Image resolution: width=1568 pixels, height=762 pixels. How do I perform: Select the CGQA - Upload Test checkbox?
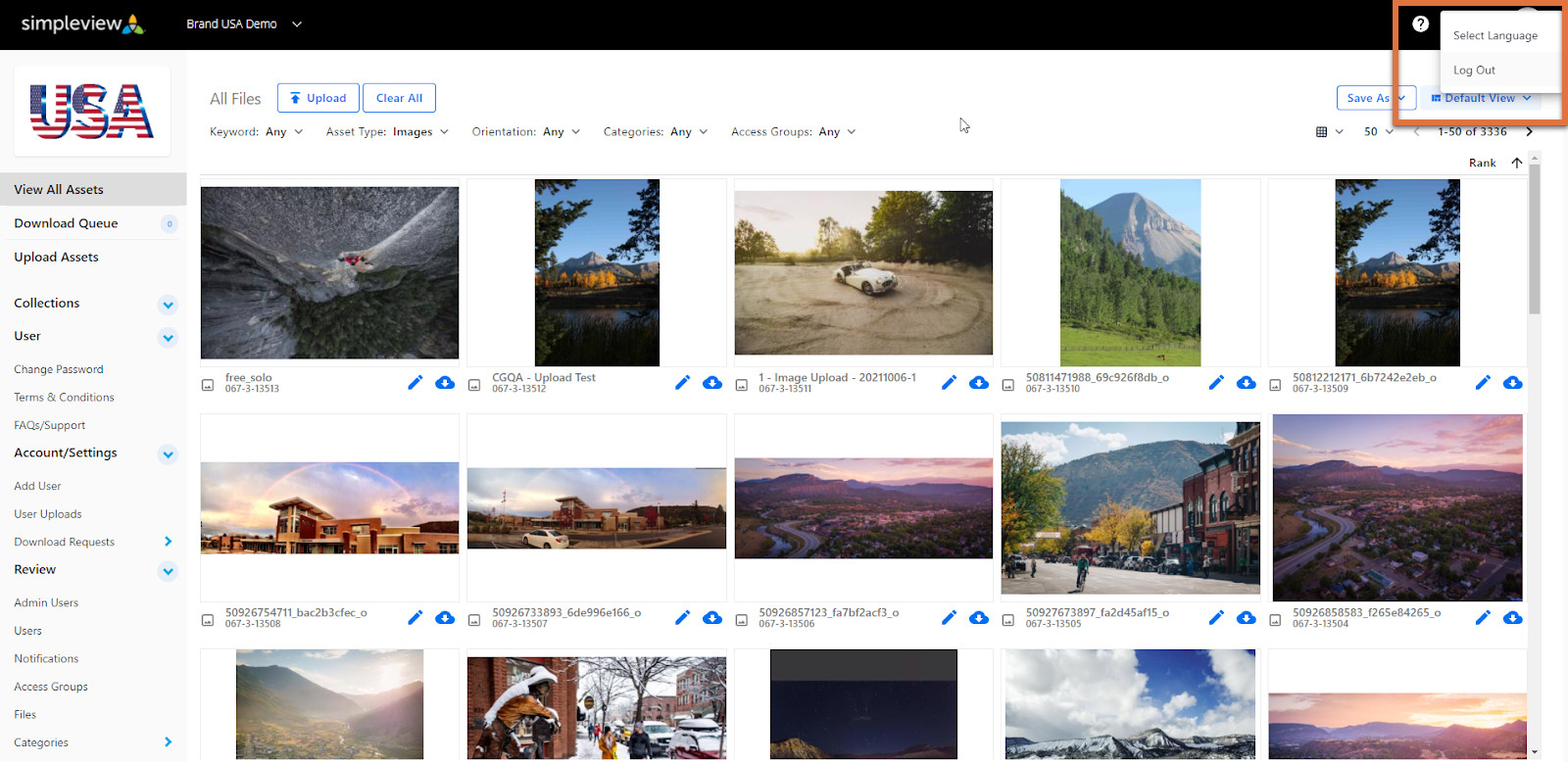(474, 385)
